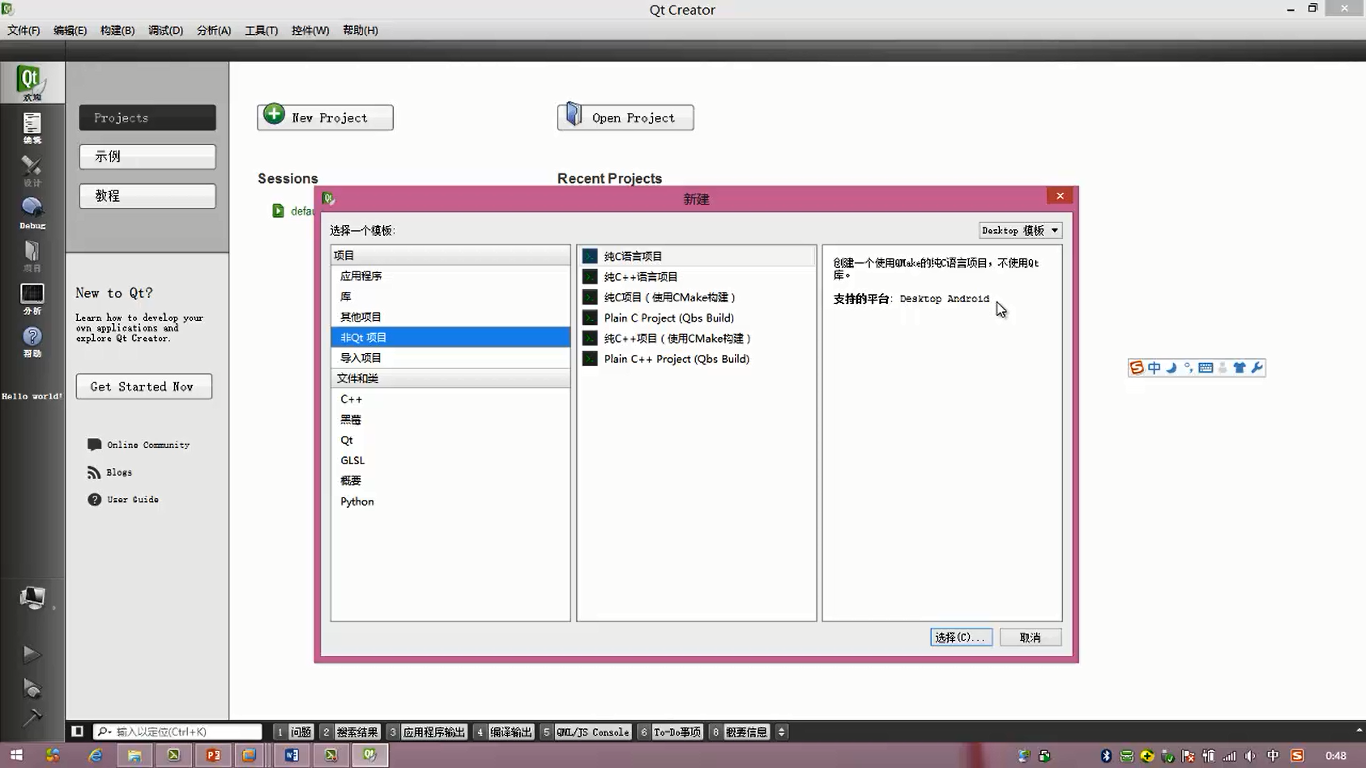1366x768 pixels.
Task: Click the kit selector monitor icon
Action: pyautogui.click(x=32, y=597)
